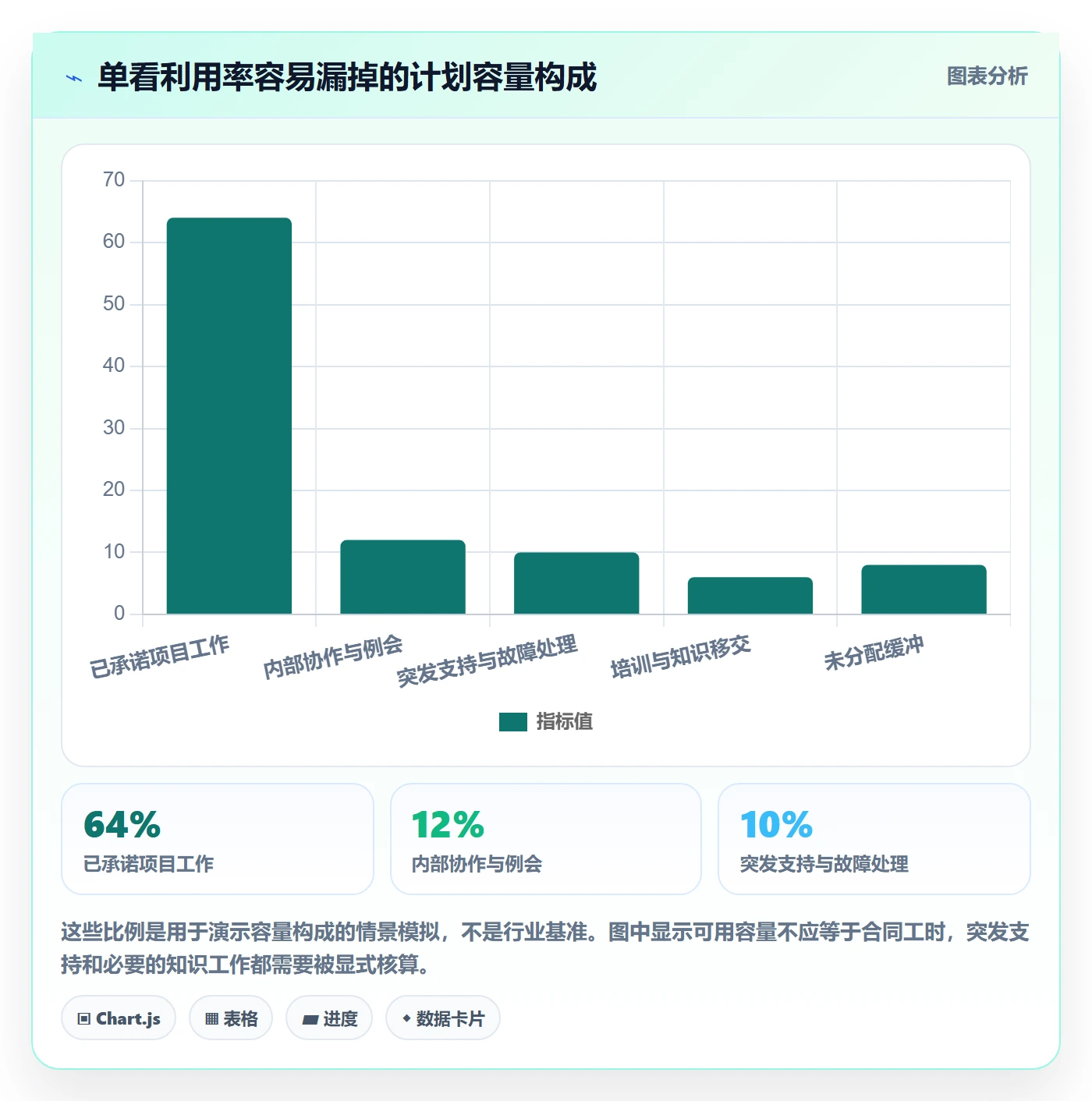Select the 突发支持与故障处理 bar in chart

(x=576, y=583)
